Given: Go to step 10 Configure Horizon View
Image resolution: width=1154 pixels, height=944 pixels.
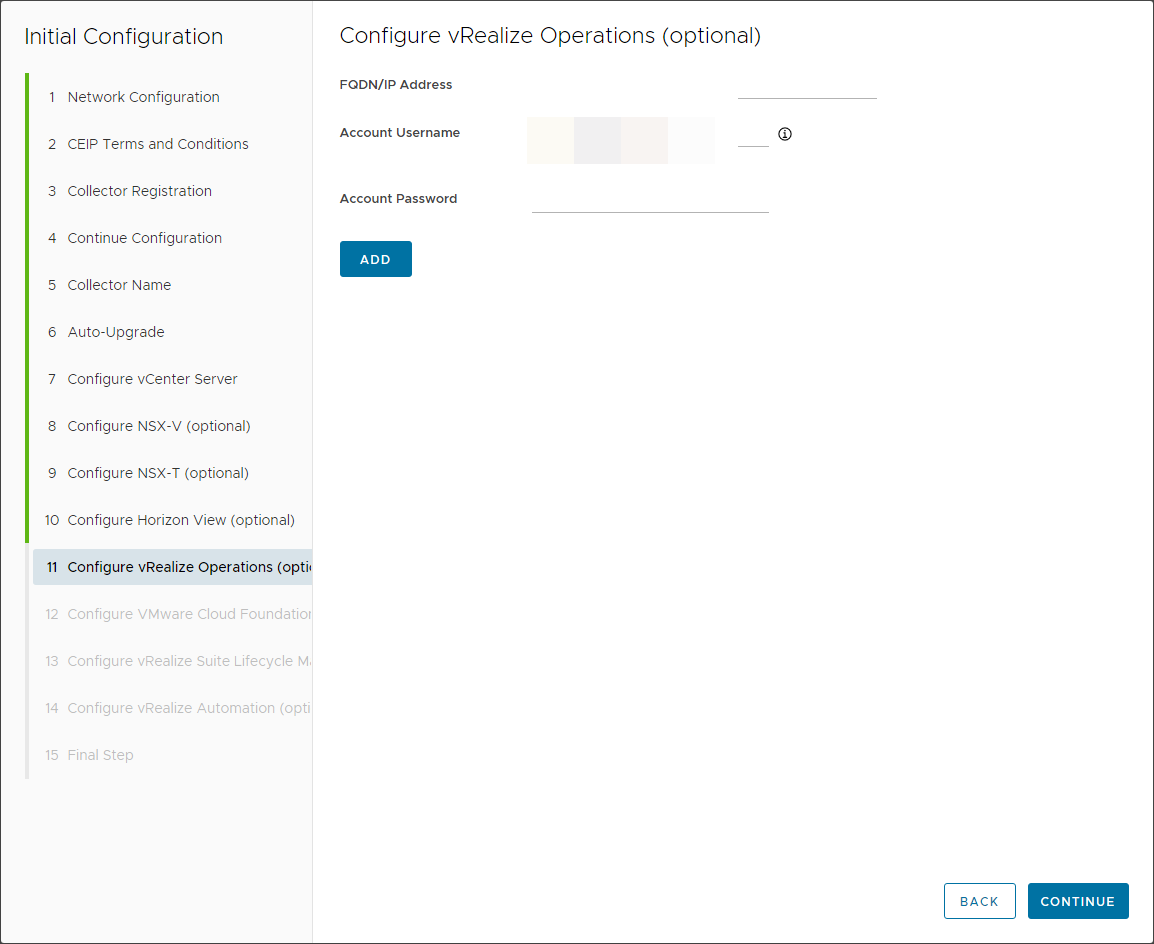Looking at the screenshot, I should pos(172,520).
